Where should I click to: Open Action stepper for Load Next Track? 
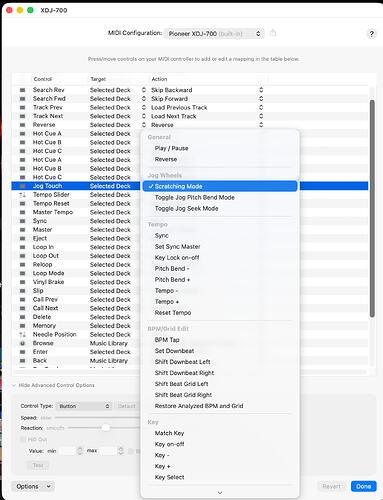(x=261, y=116)
